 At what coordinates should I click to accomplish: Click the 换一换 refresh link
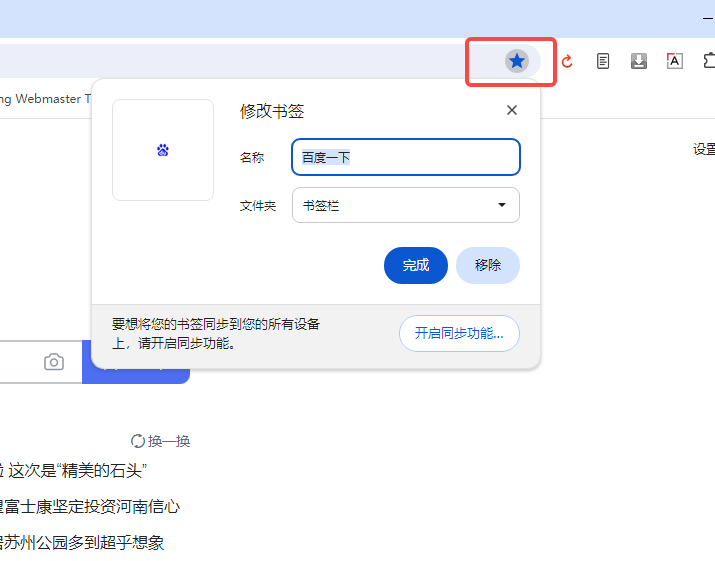click(x=161, y=441)
